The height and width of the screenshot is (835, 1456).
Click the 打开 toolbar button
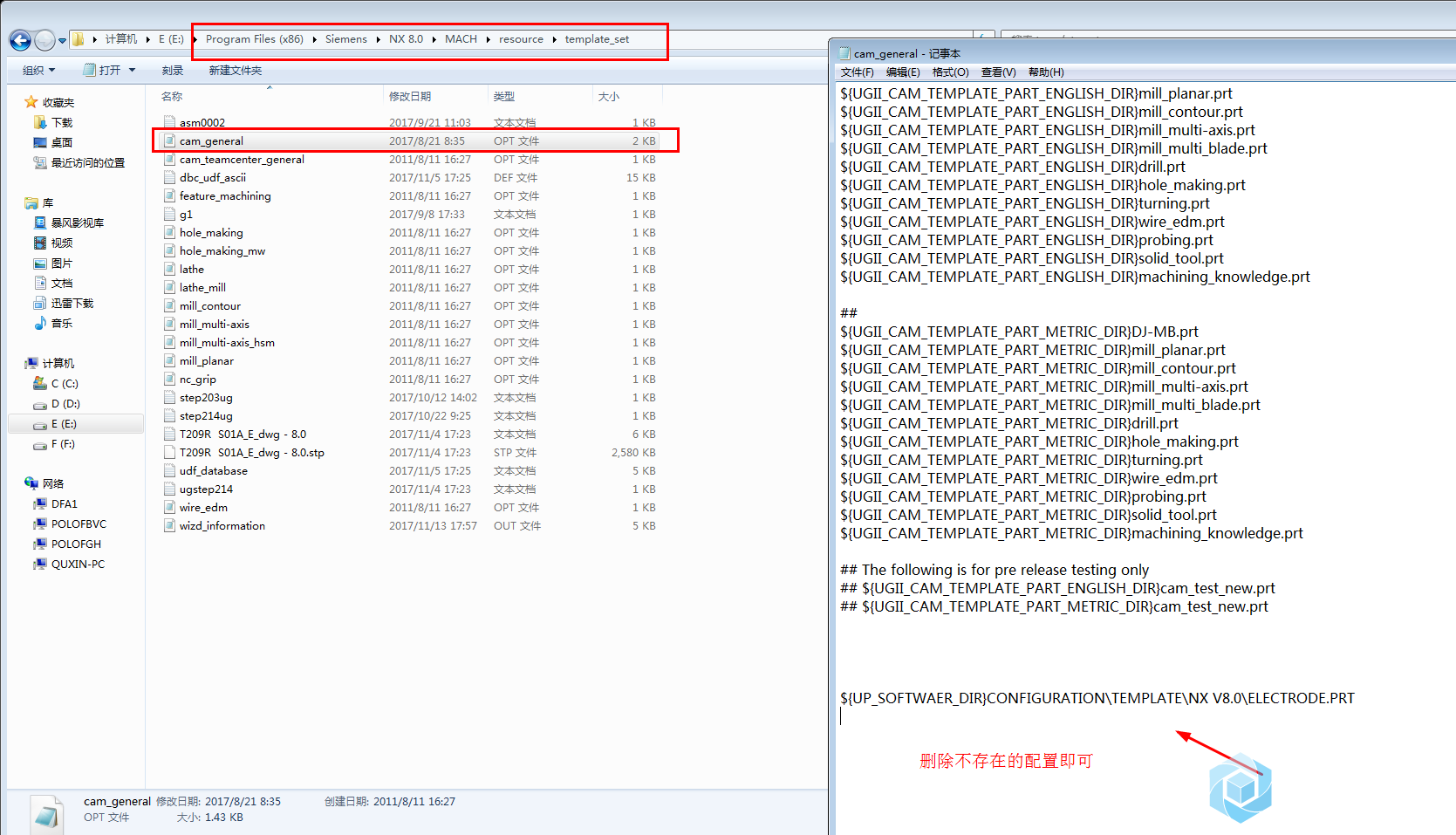[102, 70]
